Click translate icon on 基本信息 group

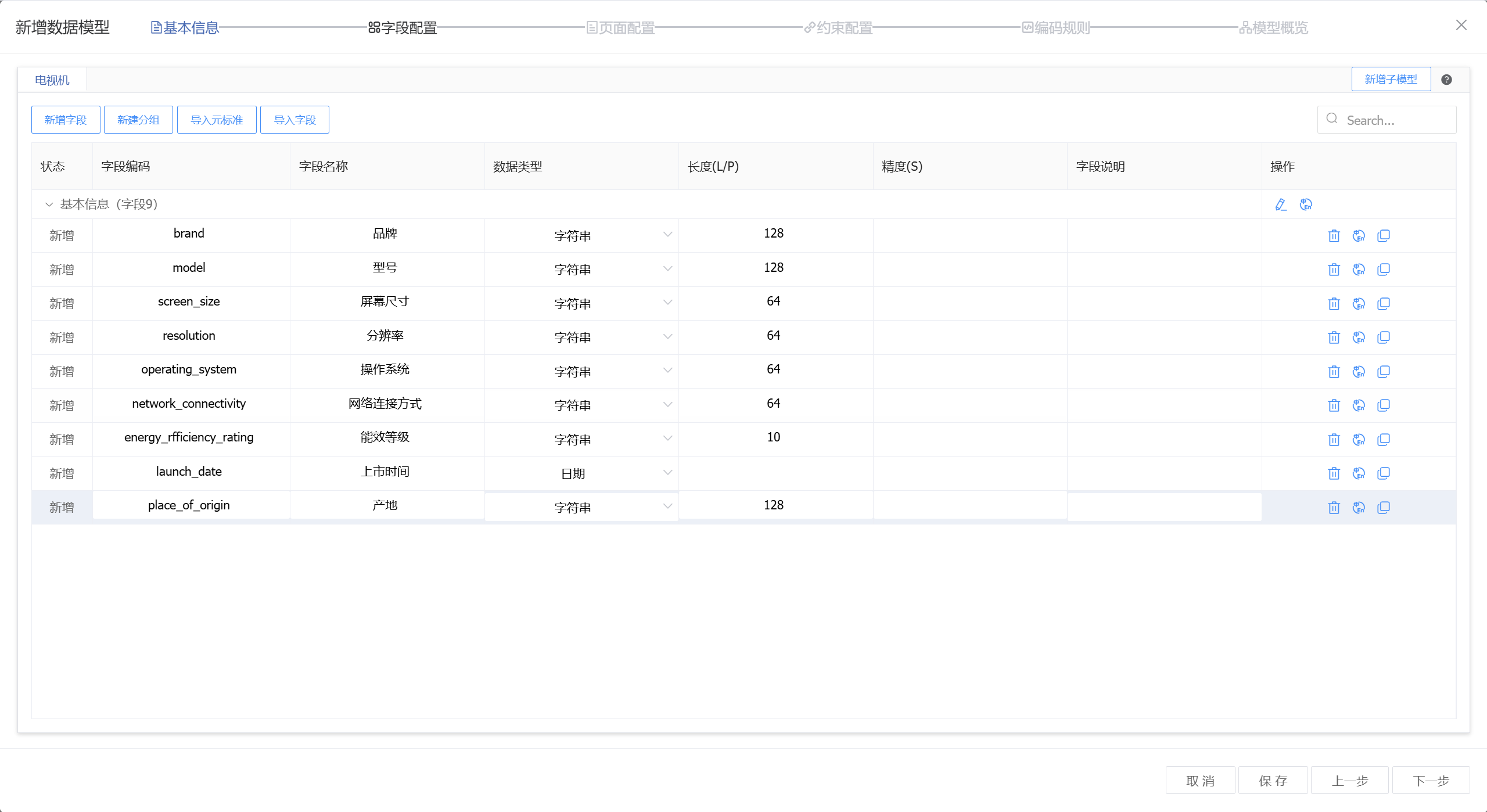(1306, 204)
